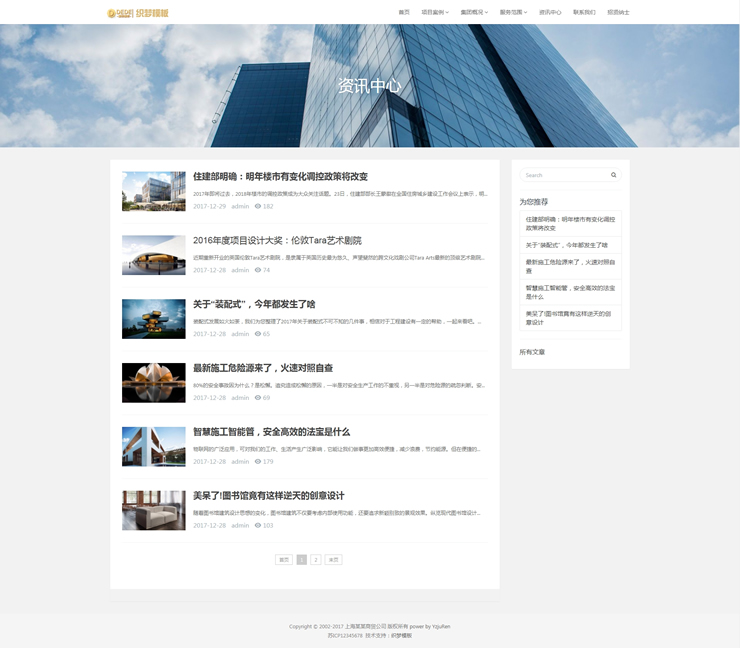Open thumbnail of 伦敦Tara艺术剧院 article
The width and height of the screenshot is (740, 648).
tap(153, 255)
